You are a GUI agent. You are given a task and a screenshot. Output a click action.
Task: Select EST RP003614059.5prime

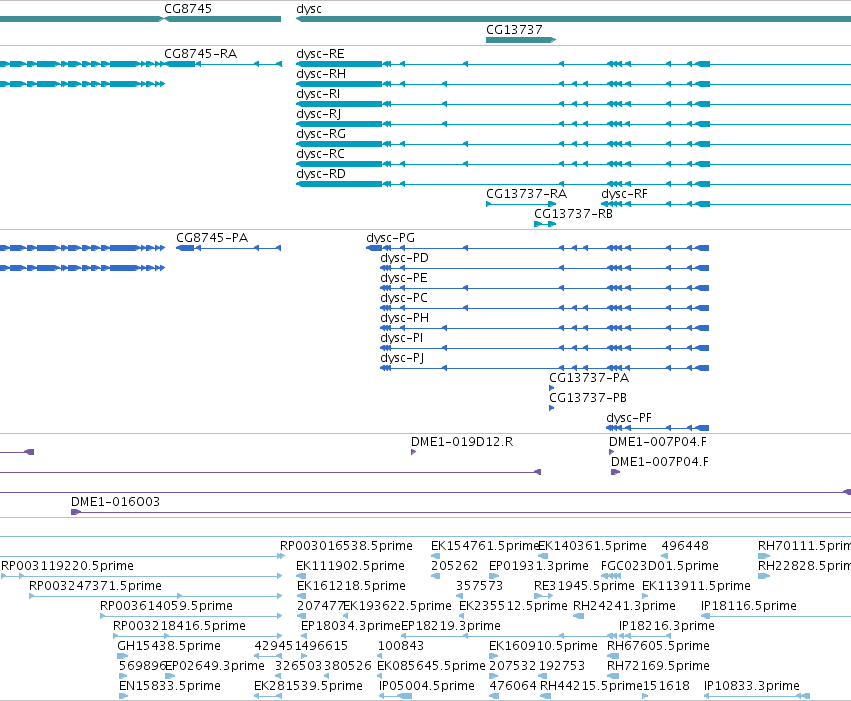[x=166, y=606]
